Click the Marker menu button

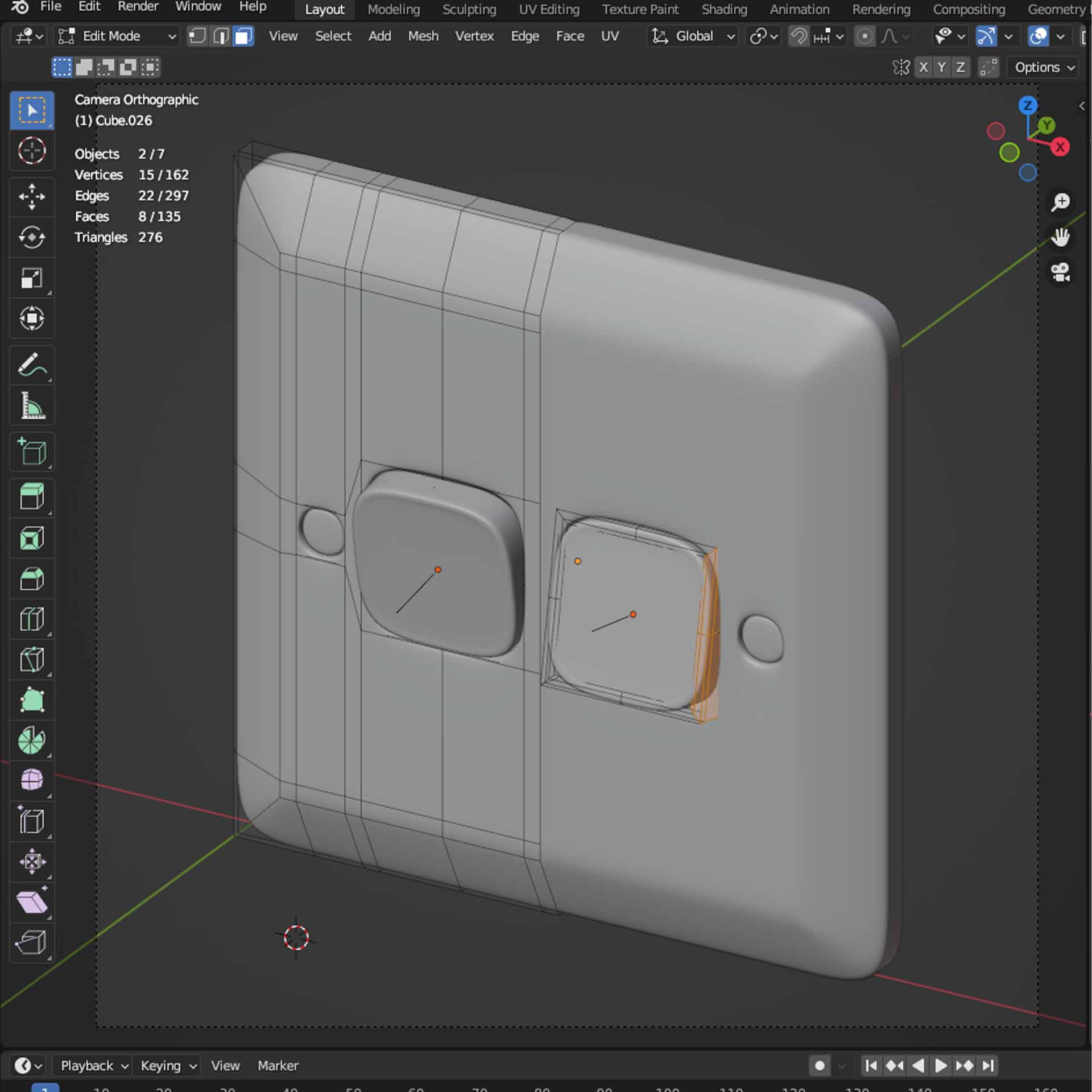[x=278, y=1065]
